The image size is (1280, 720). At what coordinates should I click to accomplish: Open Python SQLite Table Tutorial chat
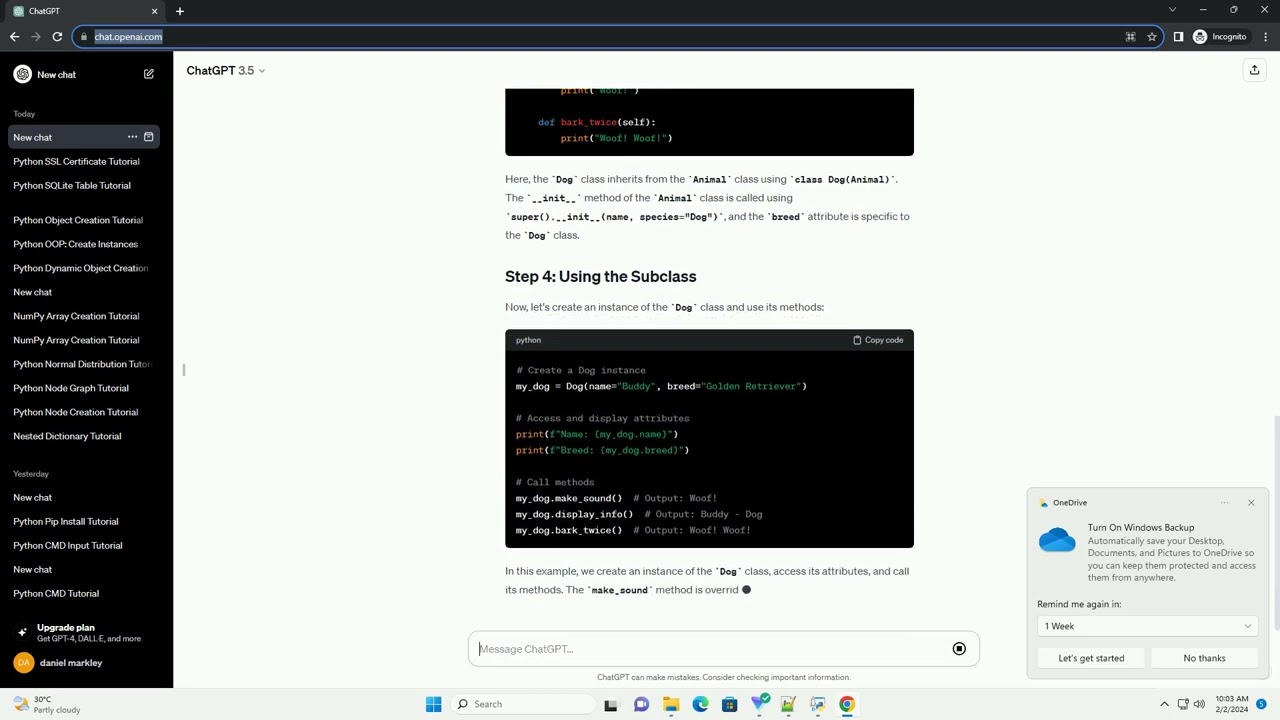point(72,185)
